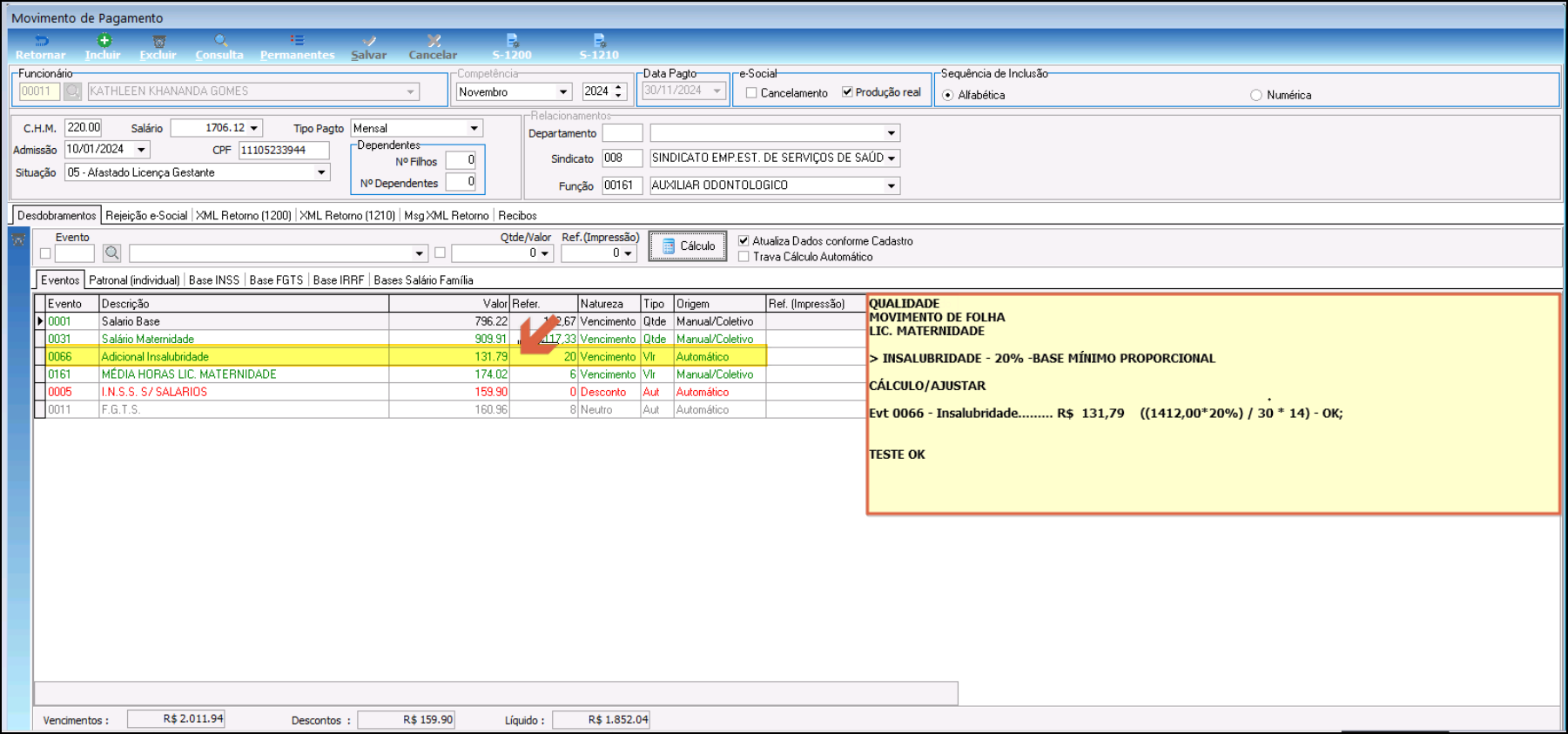The image size is (1568, 734).
Task: Click the Salvar check icon
Action: (369, 41)
